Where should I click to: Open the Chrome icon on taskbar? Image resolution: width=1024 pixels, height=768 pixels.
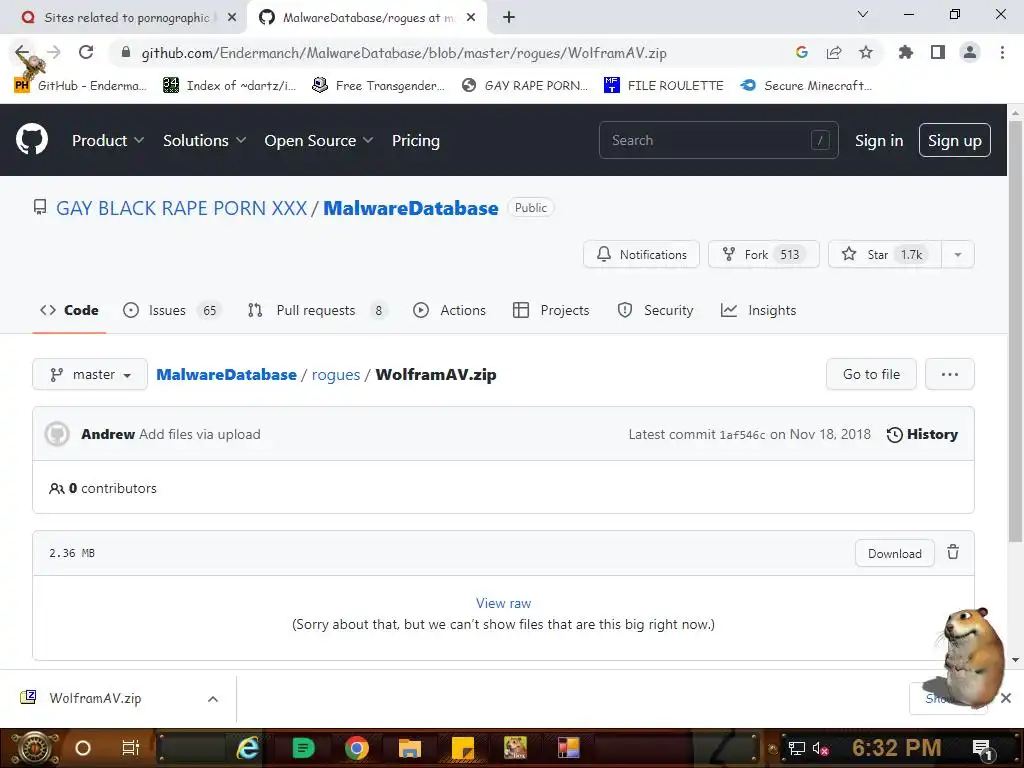click(x=357, y=748)
